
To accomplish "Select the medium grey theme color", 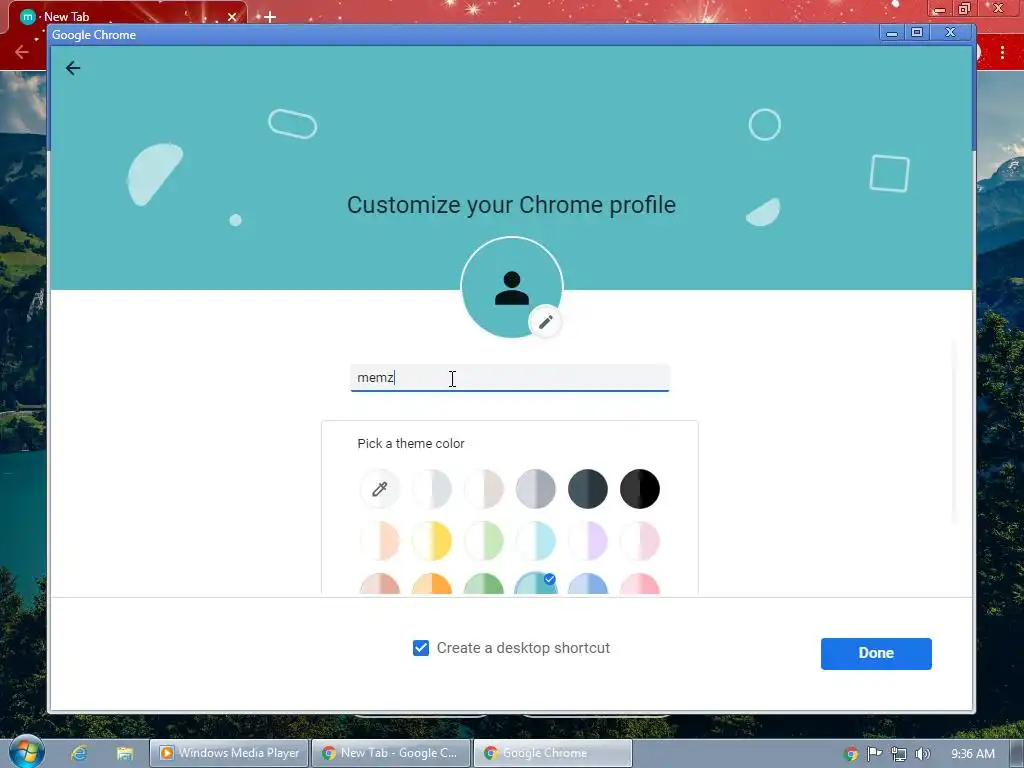I will tap(536, 488).
